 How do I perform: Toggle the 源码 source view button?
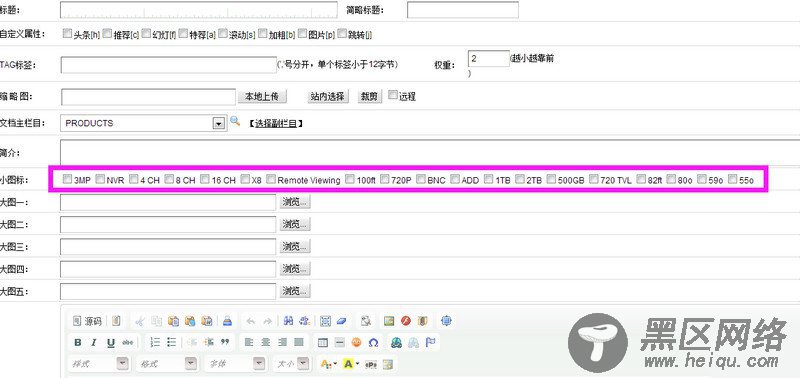tap(87, 321)
